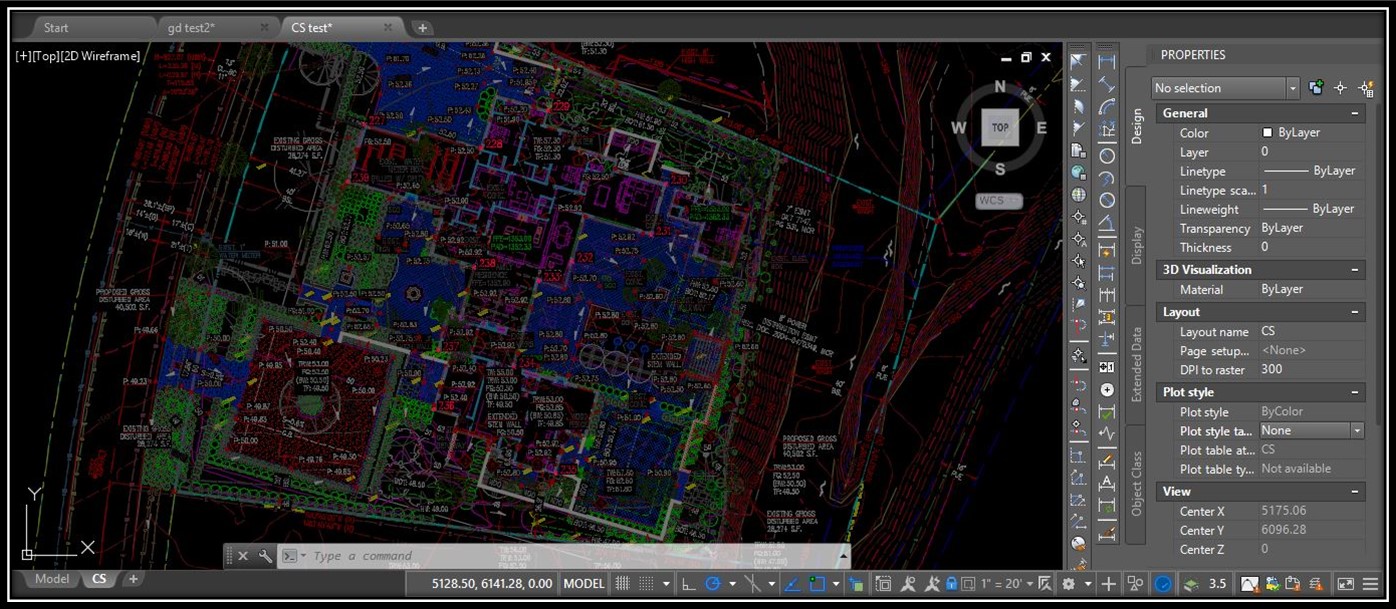Click the WCS coordinate system button
This screenshot has width=1396, height=609.
pos(999,201)
